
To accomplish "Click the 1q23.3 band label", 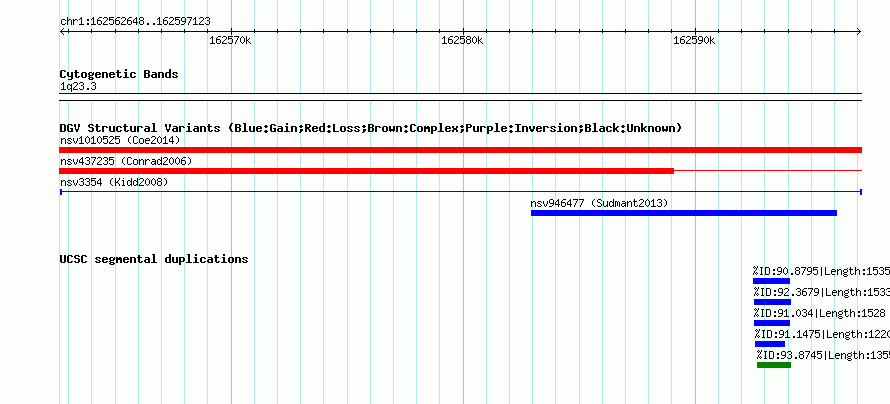I will (78, 87).
